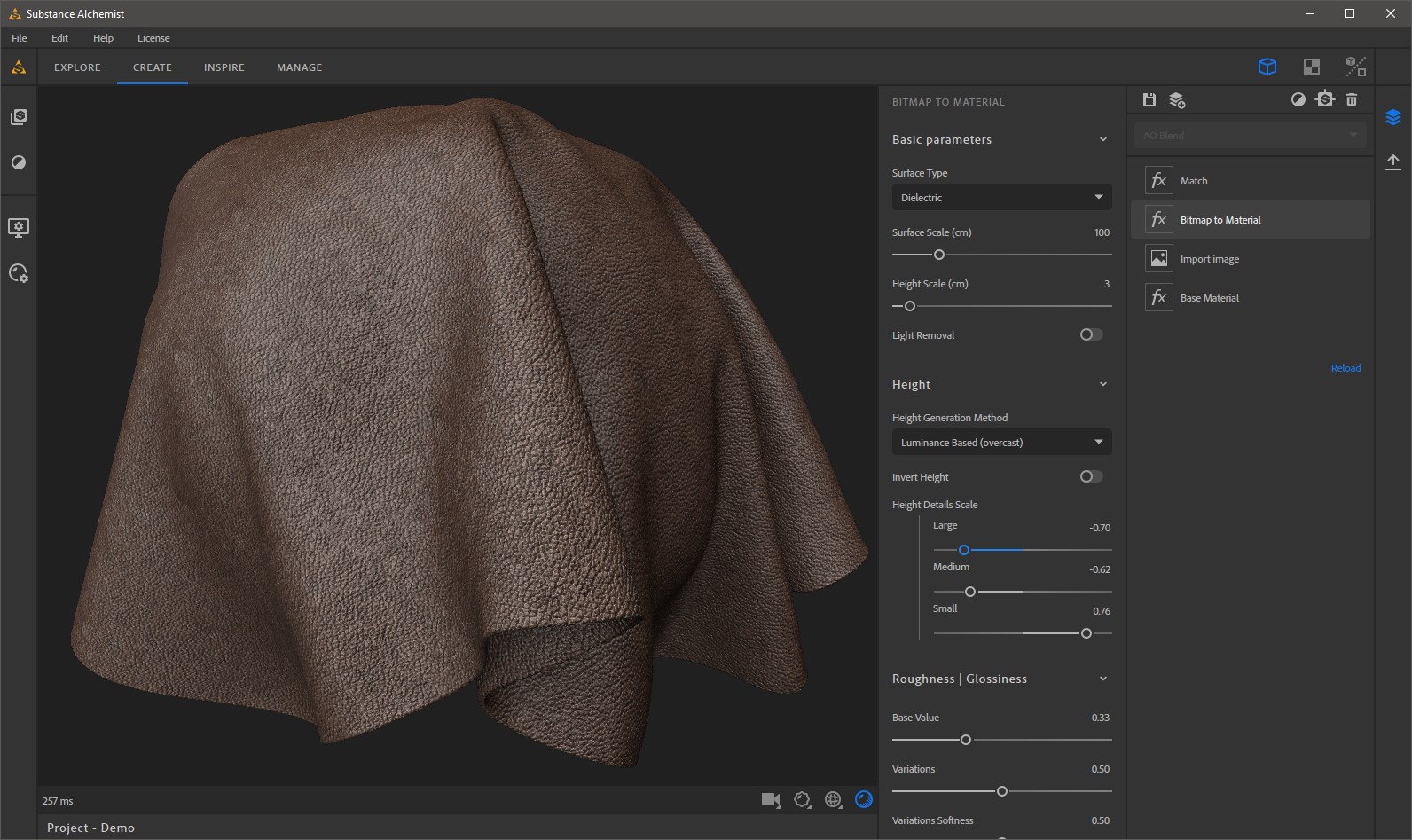
Task: Click the Surface Scale slider handle
Action: pos(939,255)
